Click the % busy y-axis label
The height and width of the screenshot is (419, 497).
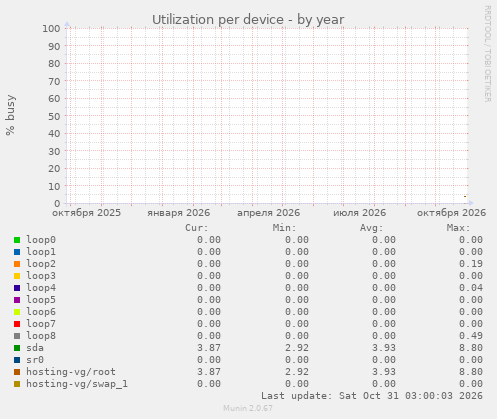pos(11,115)
